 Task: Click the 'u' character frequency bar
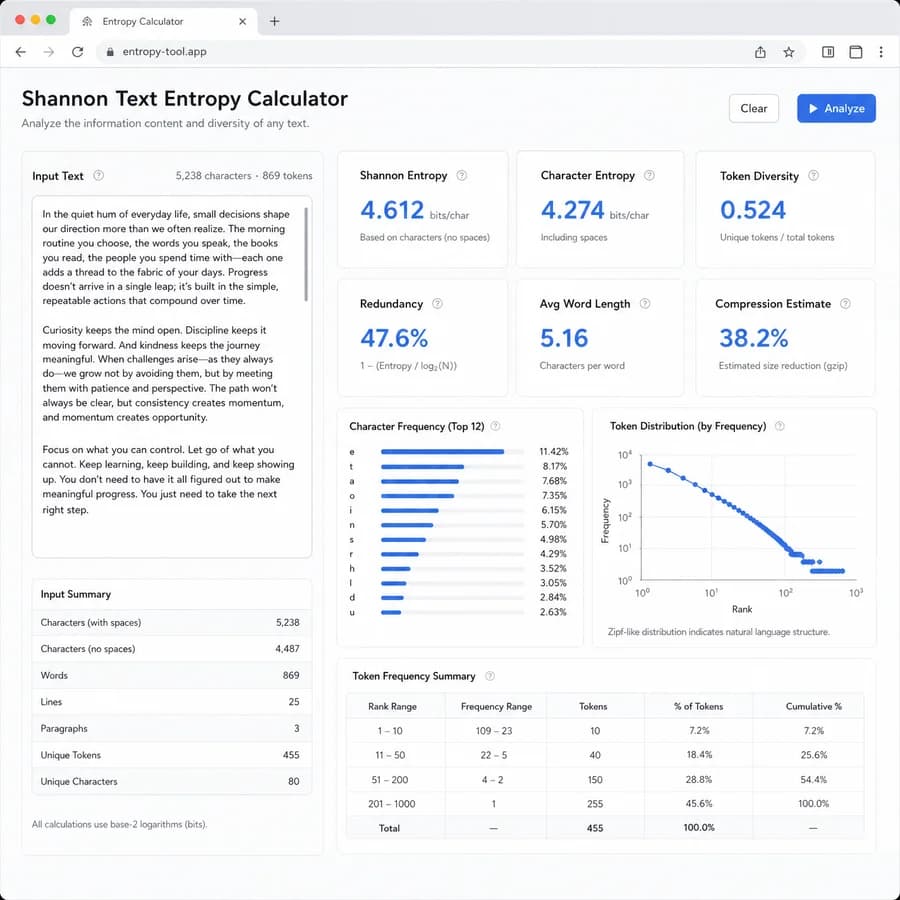coord(391,612)
